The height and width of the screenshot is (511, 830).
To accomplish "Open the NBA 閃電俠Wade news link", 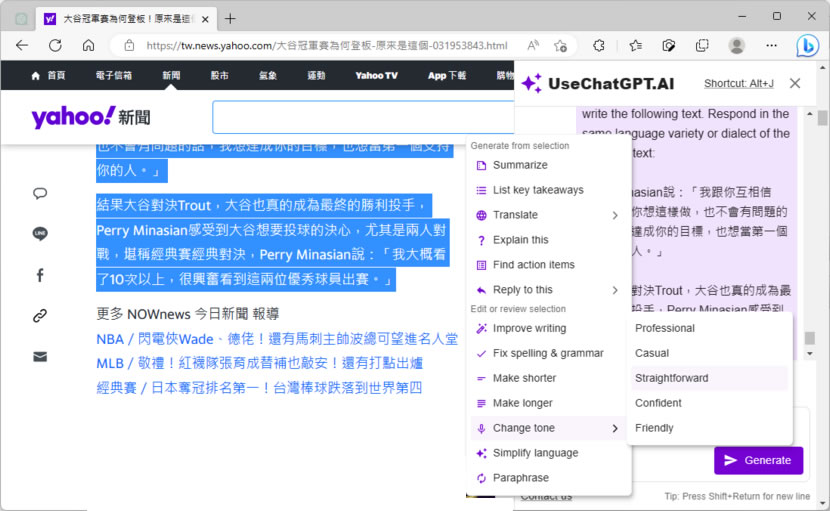I will 277,339.
